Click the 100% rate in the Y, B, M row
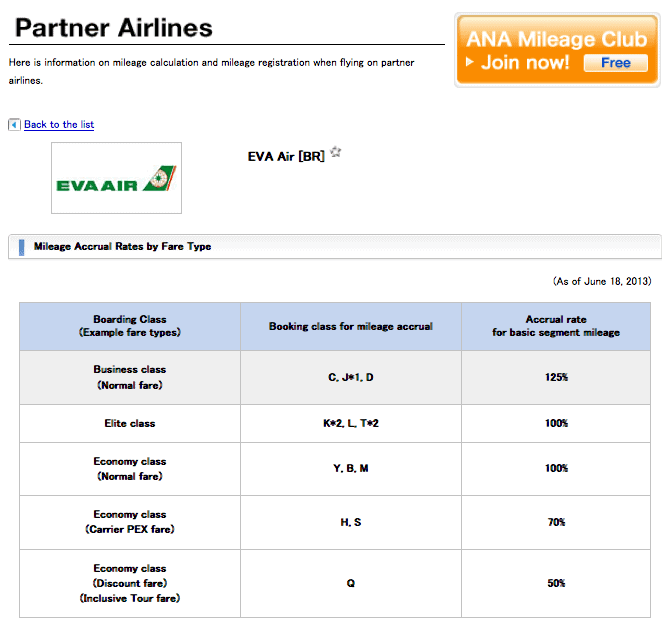 (556, 469)
